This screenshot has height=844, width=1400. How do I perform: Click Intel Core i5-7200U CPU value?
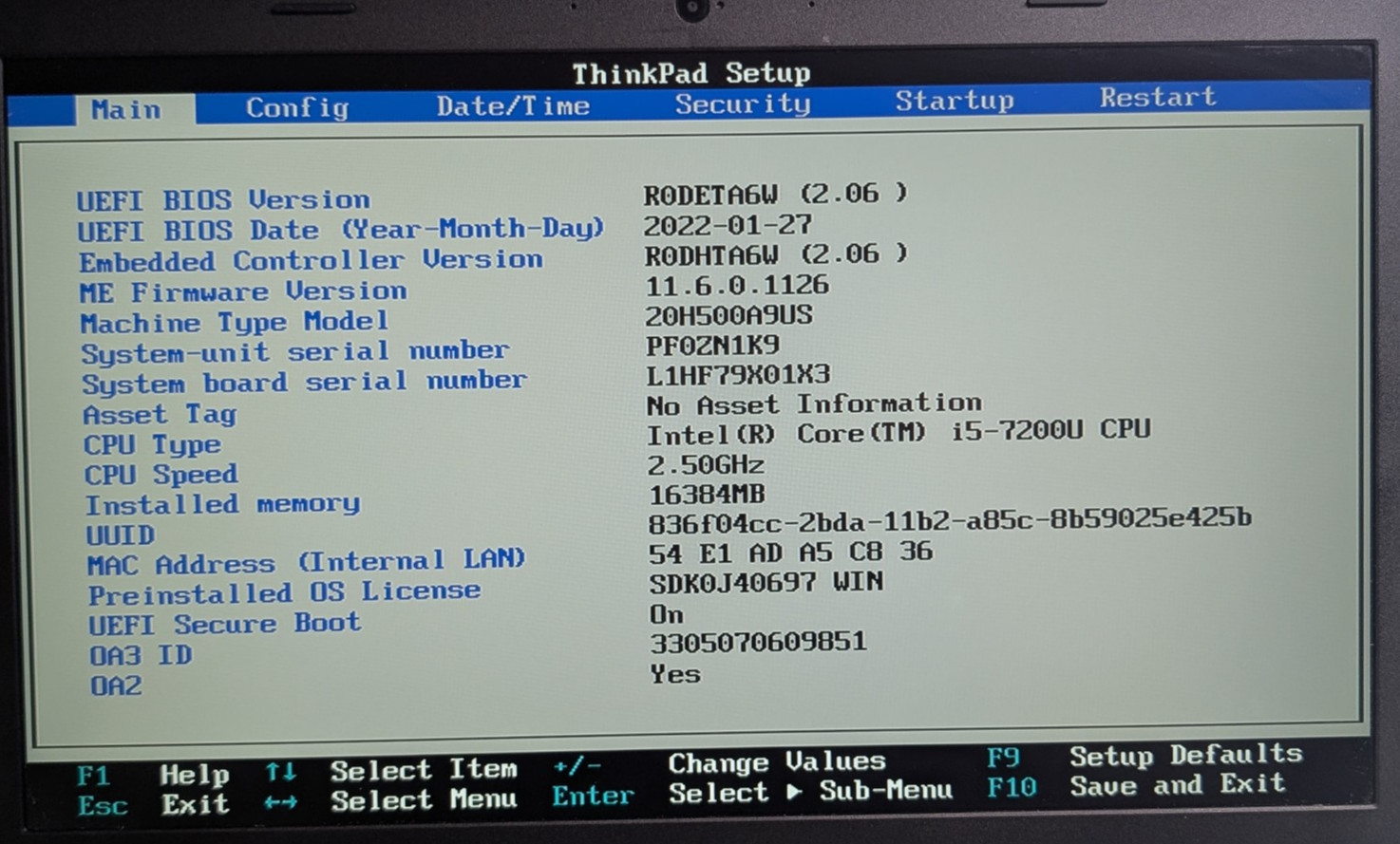point(899,432)
